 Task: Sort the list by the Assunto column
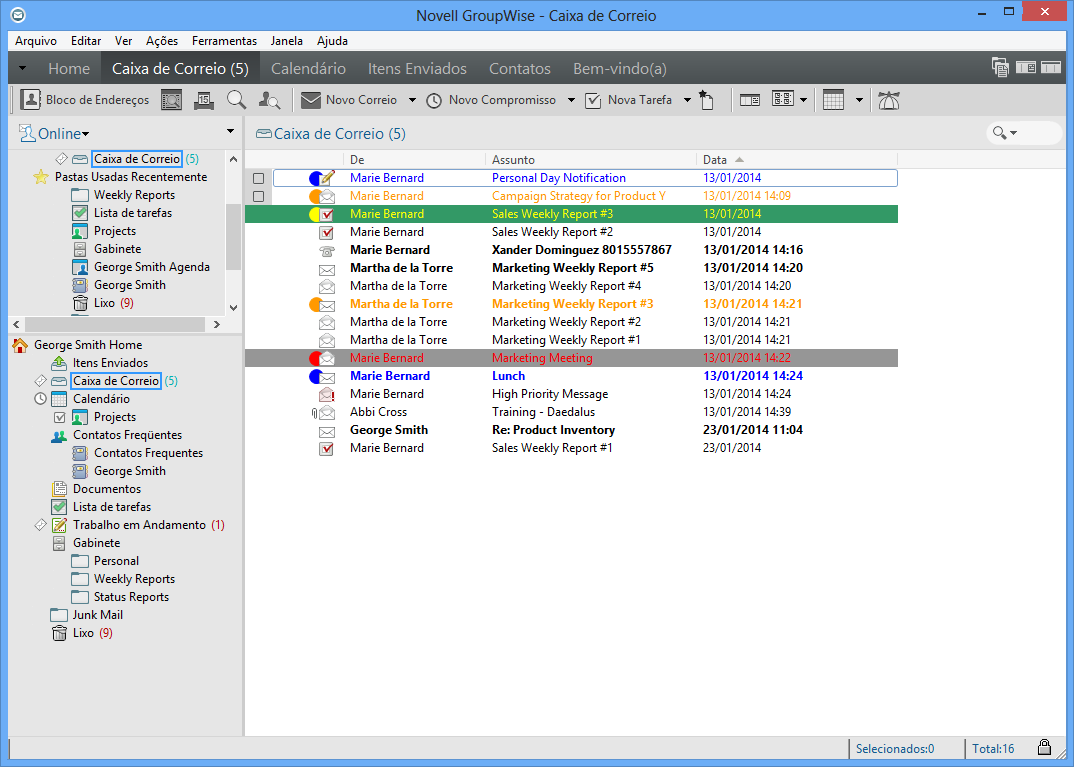[x=590, y=160]
